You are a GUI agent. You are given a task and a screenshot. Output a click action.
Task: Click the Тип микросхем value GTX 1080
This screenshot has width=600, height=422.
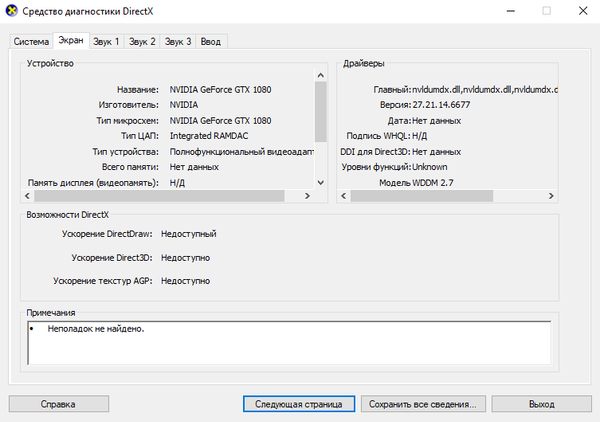click(220, 121)
